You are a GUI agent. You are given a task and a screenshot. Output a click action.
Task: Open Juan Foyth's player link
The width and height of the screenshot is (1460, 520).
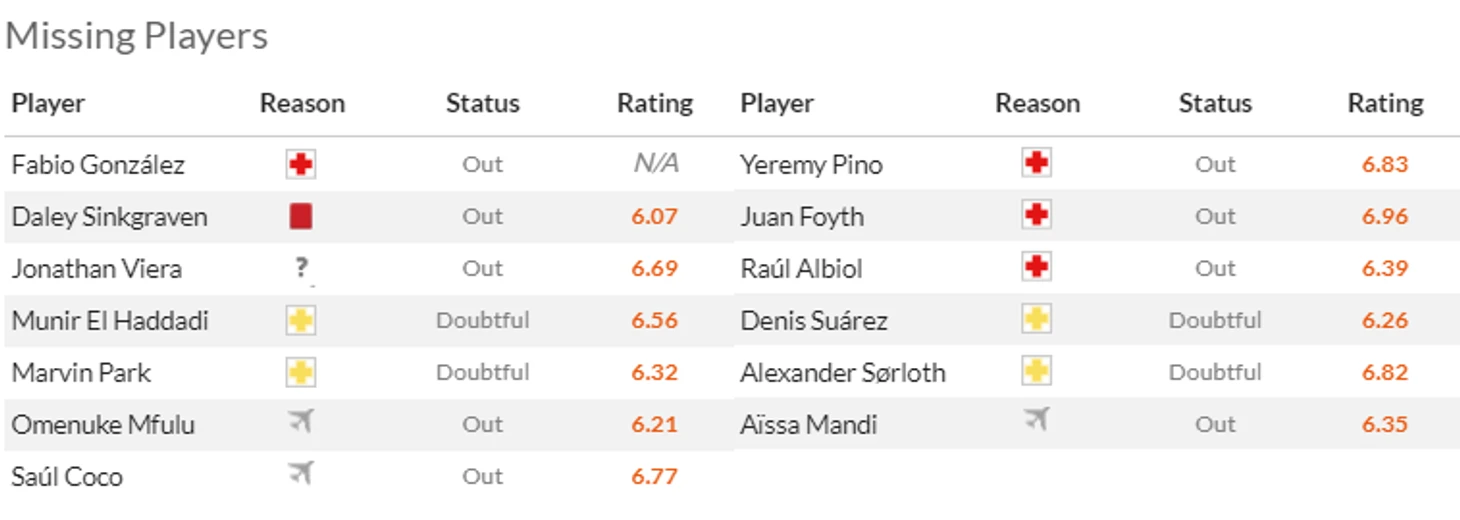pos(802,217)
